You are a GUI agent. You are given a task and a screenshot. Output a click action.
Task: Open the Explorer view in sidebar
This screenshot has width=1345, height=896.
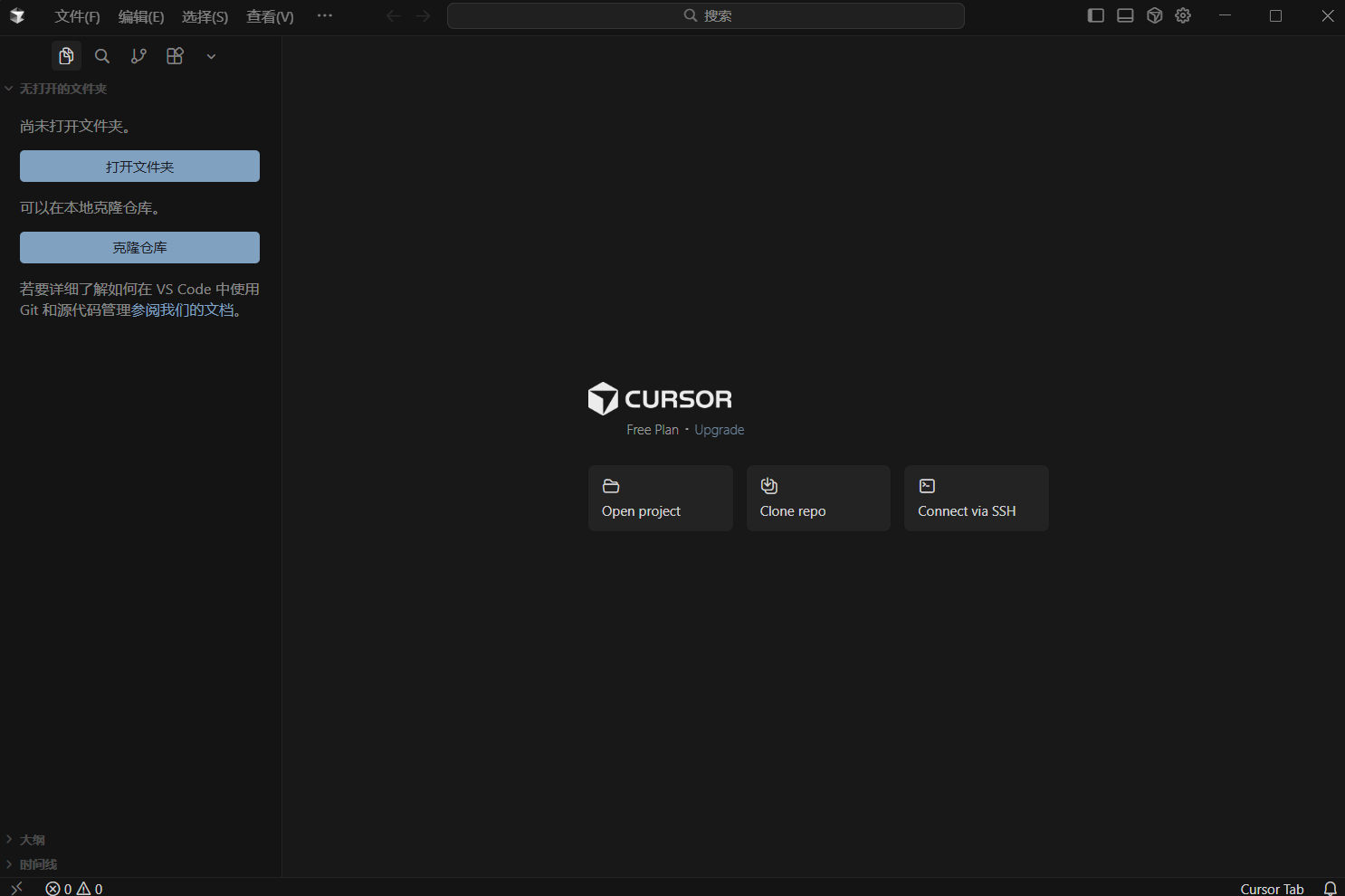66,56
